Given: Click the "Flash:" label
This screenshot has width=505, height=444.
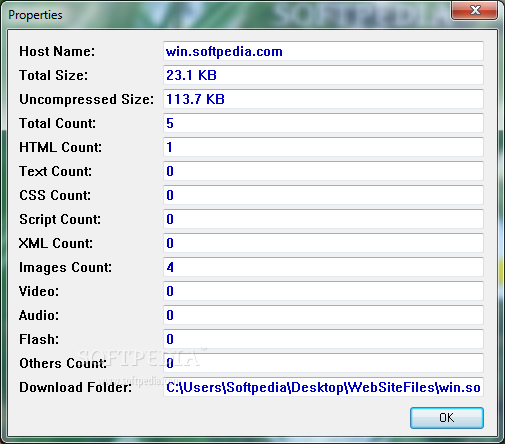Looking at the screenshot, I should pos(39,339).
